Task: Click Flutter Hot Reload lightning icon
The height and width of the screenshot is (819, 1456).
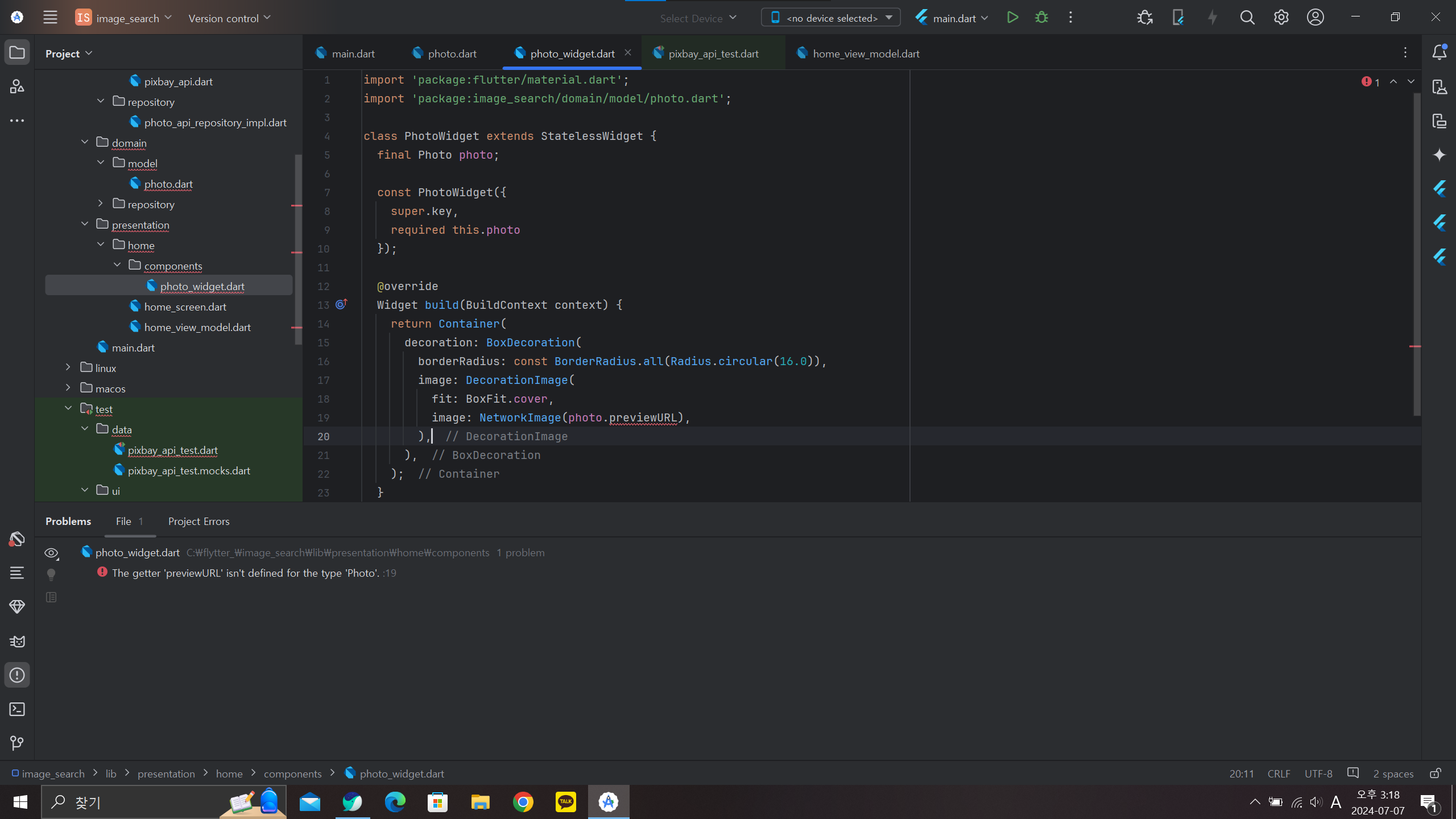Action: click(1213, 18)
